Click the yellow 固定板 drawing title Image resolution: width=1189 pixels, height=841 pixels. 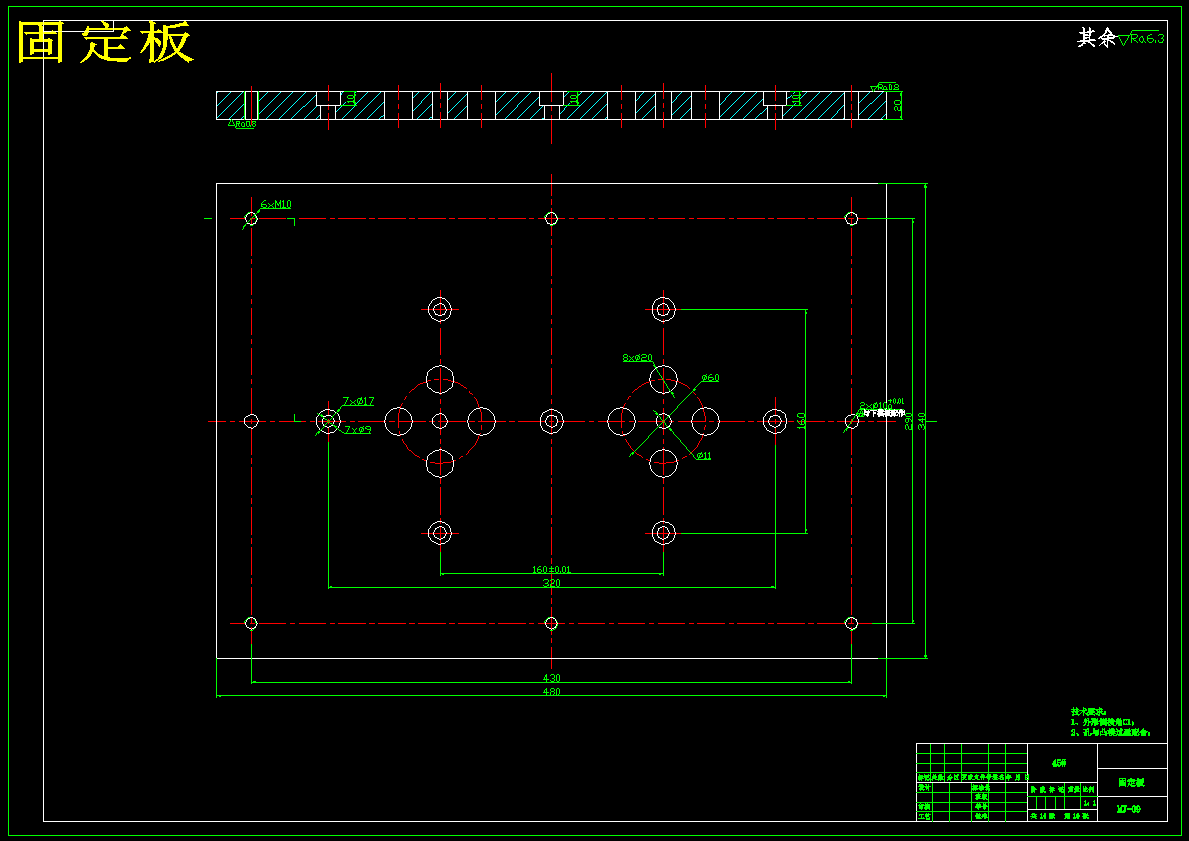click(105, 42)
